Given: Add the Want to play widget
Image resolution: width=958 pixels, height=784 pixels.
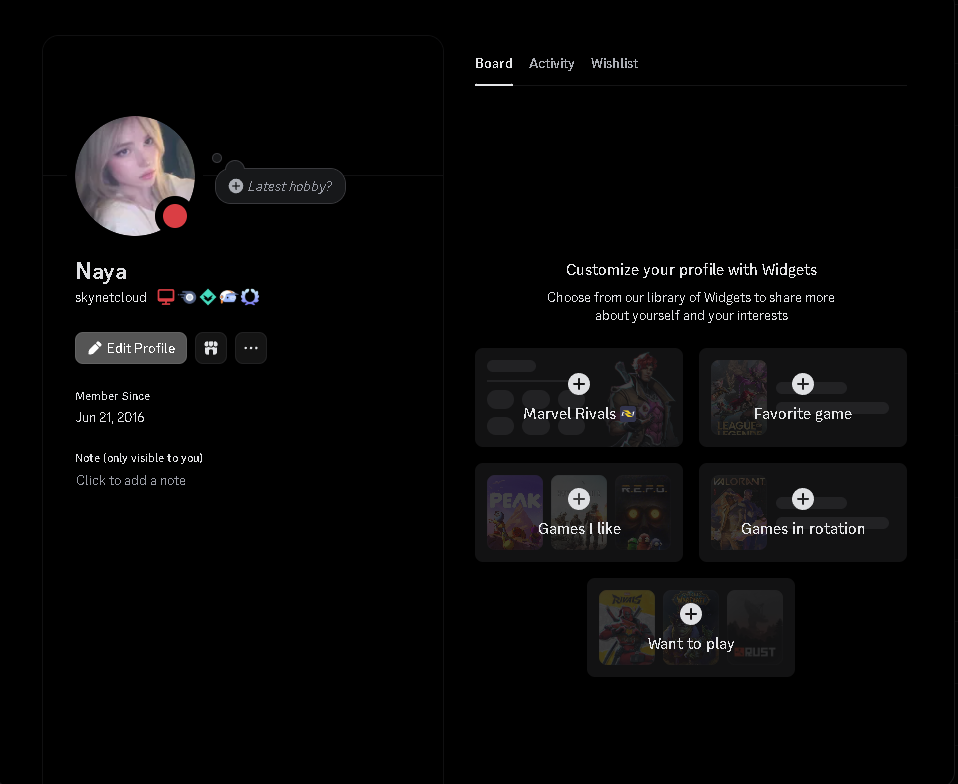Looking at the screenshot, I should [x=691, y=614].
